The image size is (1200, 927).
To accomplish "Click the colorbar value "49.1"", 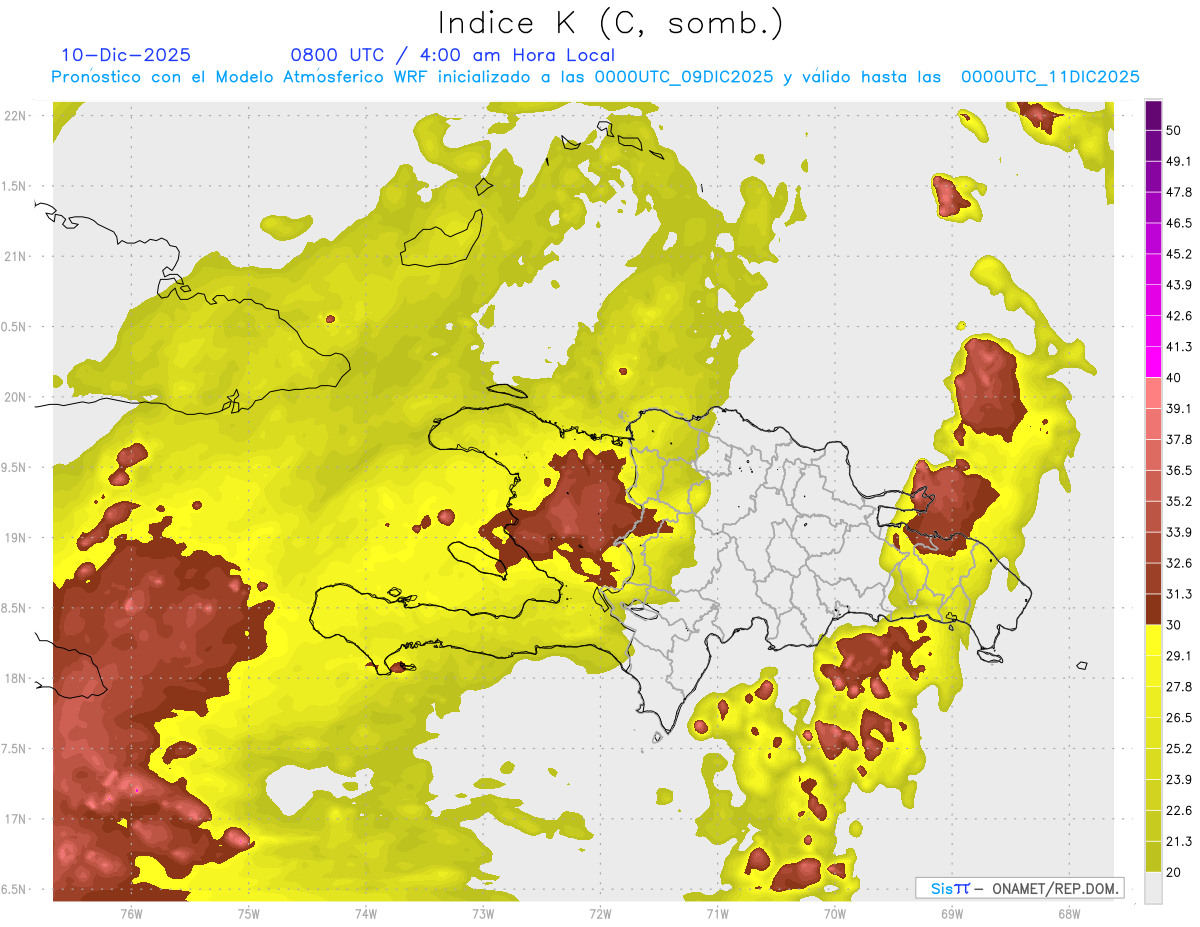I will click(1178, 161).
